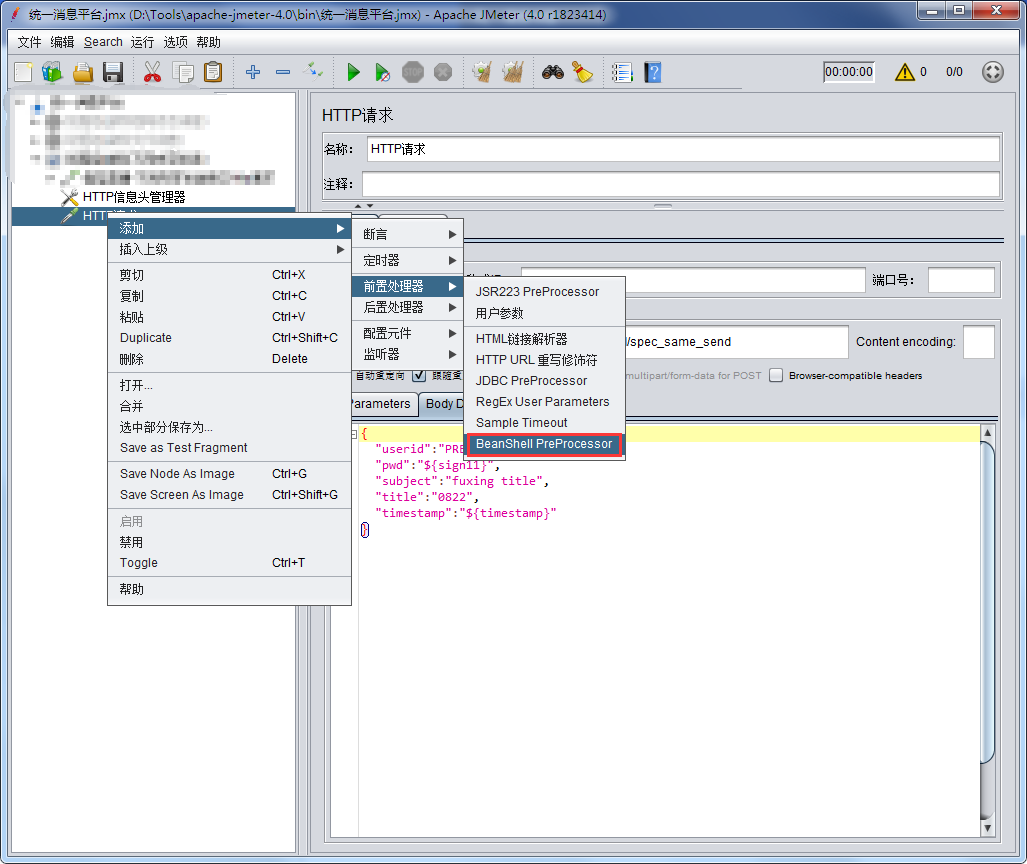Screen dimensions: 1027x864
Task: Open the Templates icon in toolbar
Action: coord(52,72)
